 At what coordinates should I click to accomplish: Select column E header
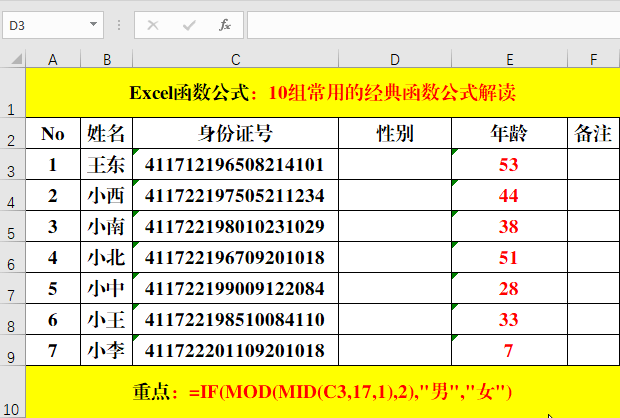pyautogui.click(x=510, y=59)
